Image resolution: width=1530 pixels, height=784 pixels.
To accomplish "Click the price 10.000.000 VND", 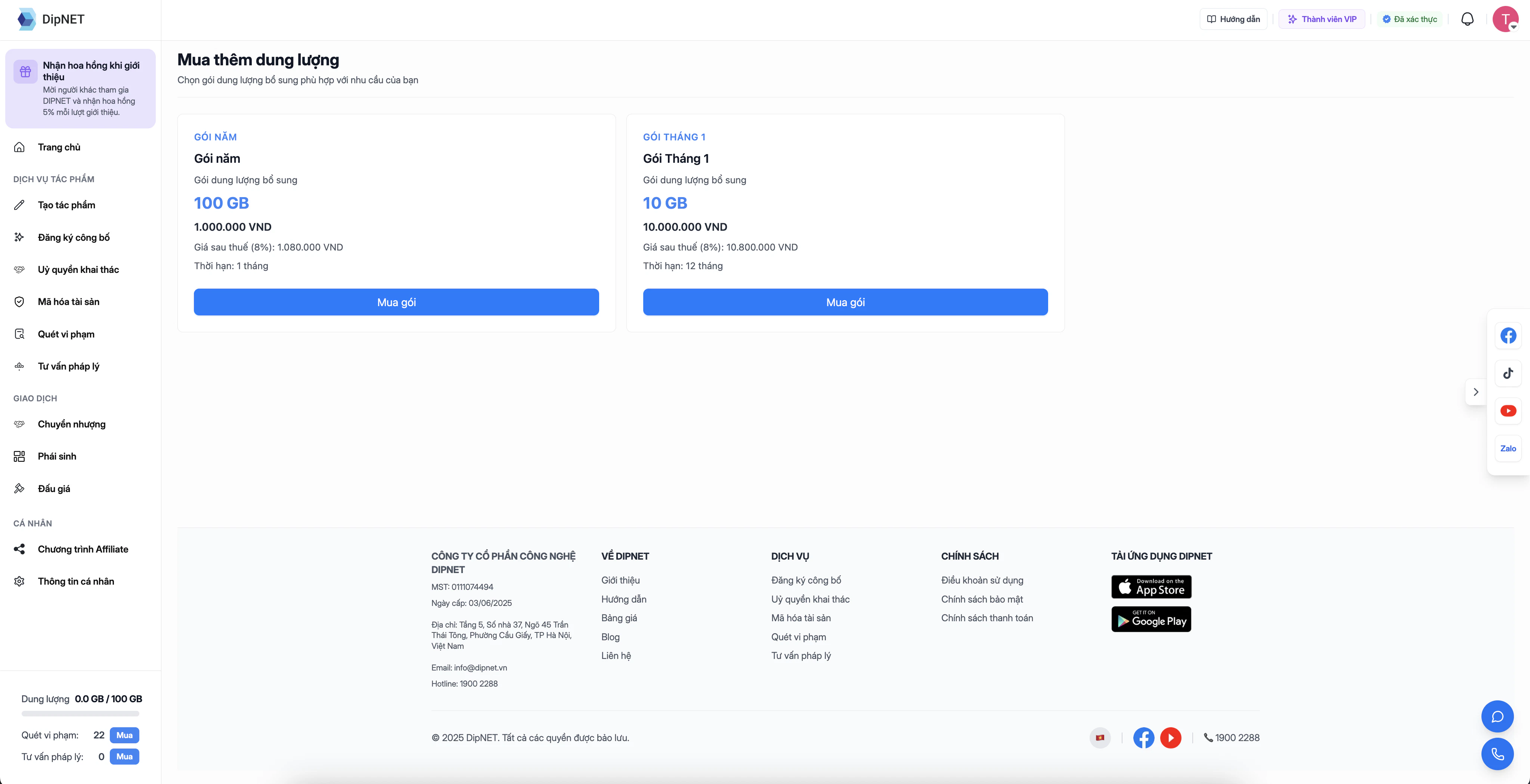I will (x=685, y=227).
